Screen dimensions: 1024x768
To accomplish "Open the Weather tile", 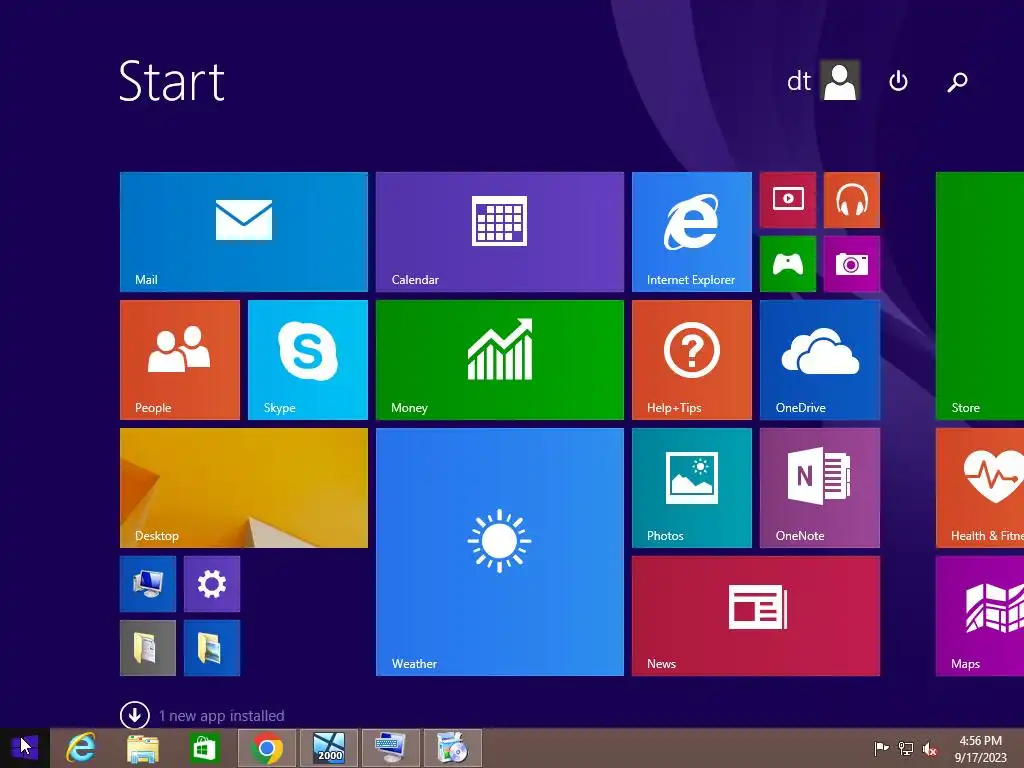I will (x=500, y=552).
